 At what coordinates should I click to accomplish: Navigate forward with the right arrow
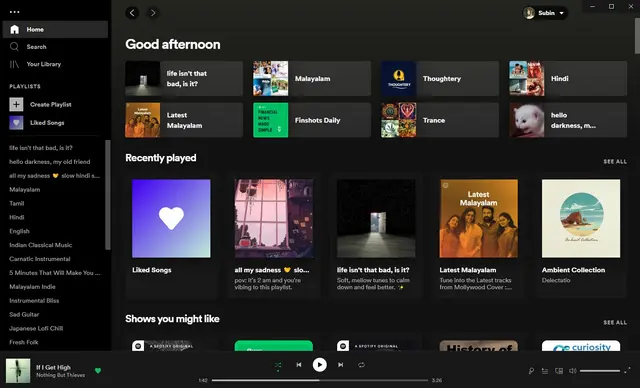coord(153,13)
